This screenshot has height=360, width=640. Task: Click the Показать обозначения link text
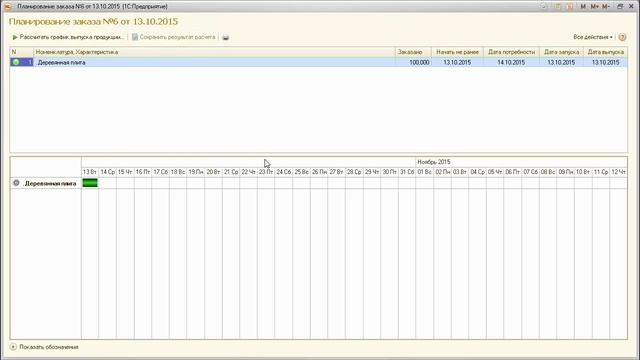[x=49, y=347]
